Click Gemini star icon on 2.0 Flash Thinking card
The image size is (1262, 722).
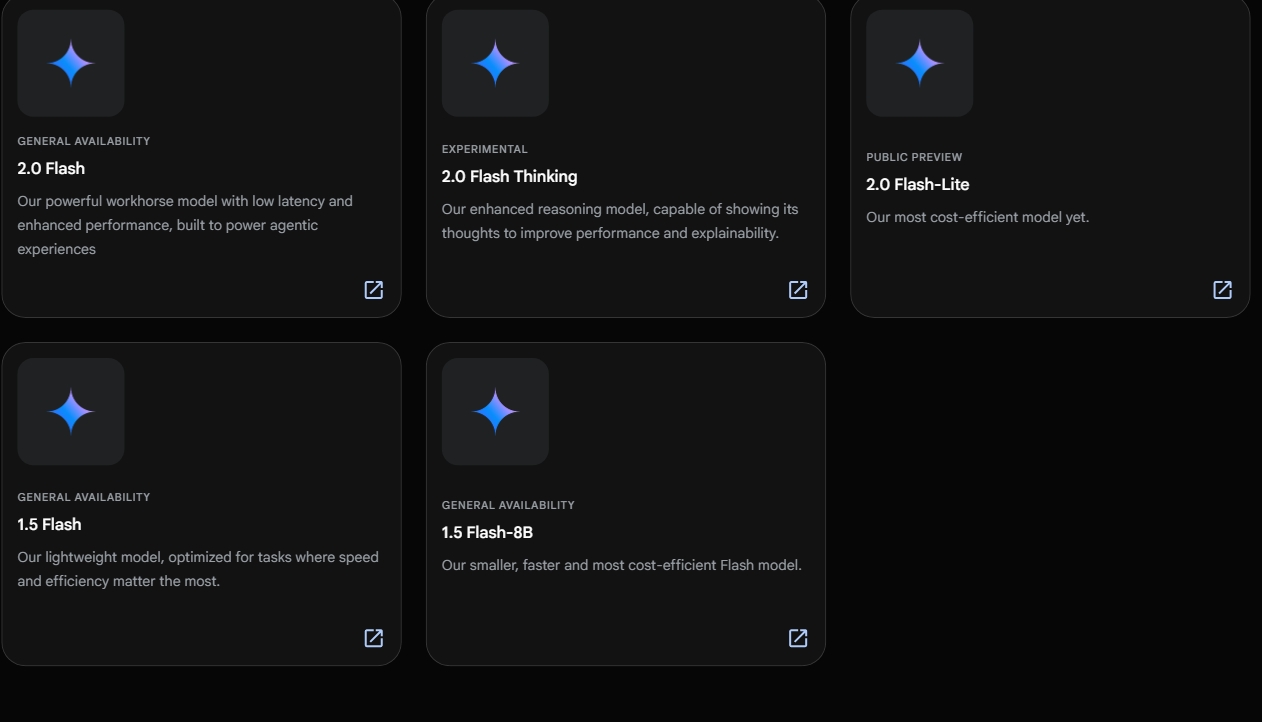pyautogui.click(x=495, y=63)
